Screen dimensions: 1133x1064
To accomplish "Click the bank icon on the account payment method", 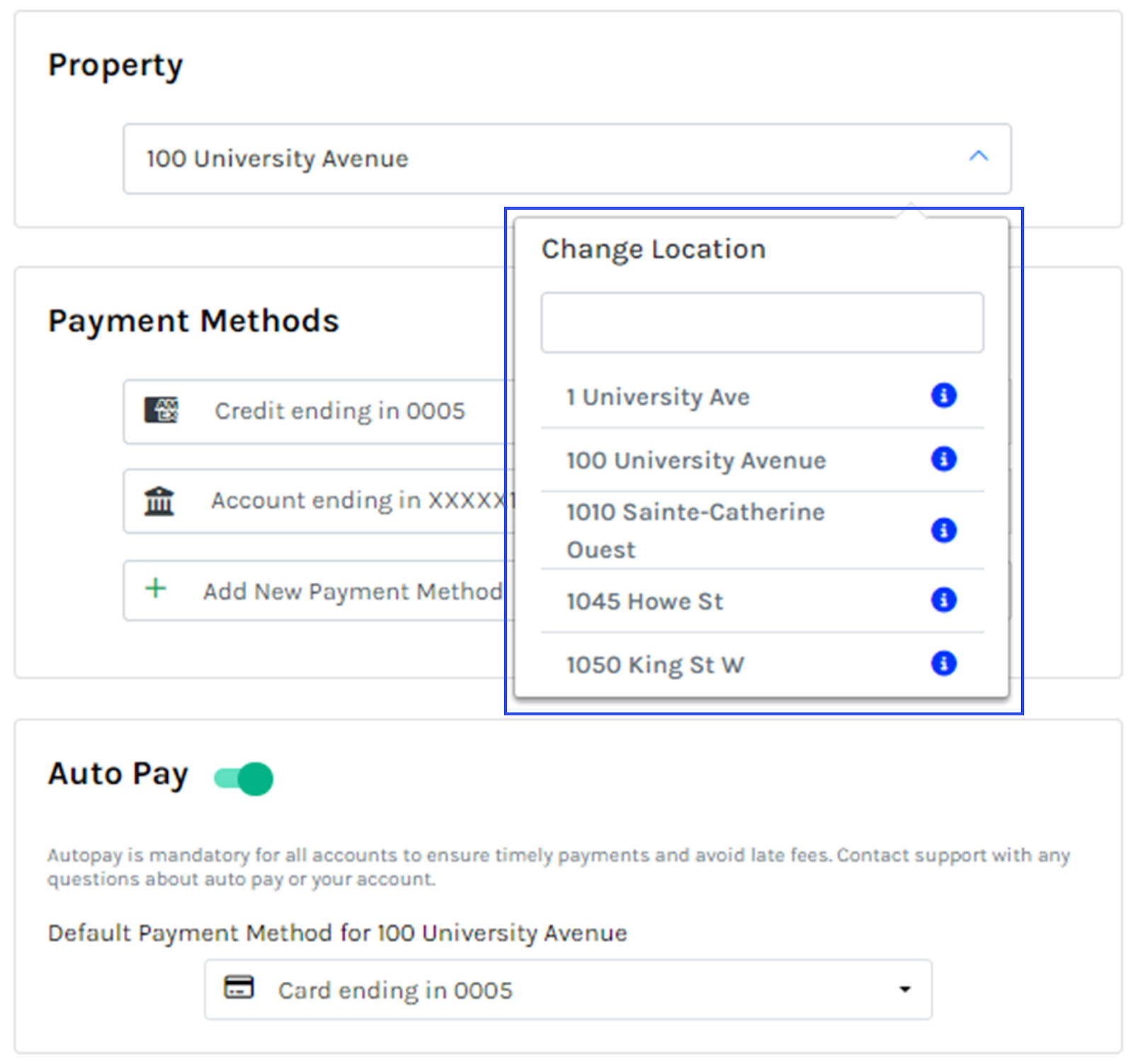I will (159, 500).
